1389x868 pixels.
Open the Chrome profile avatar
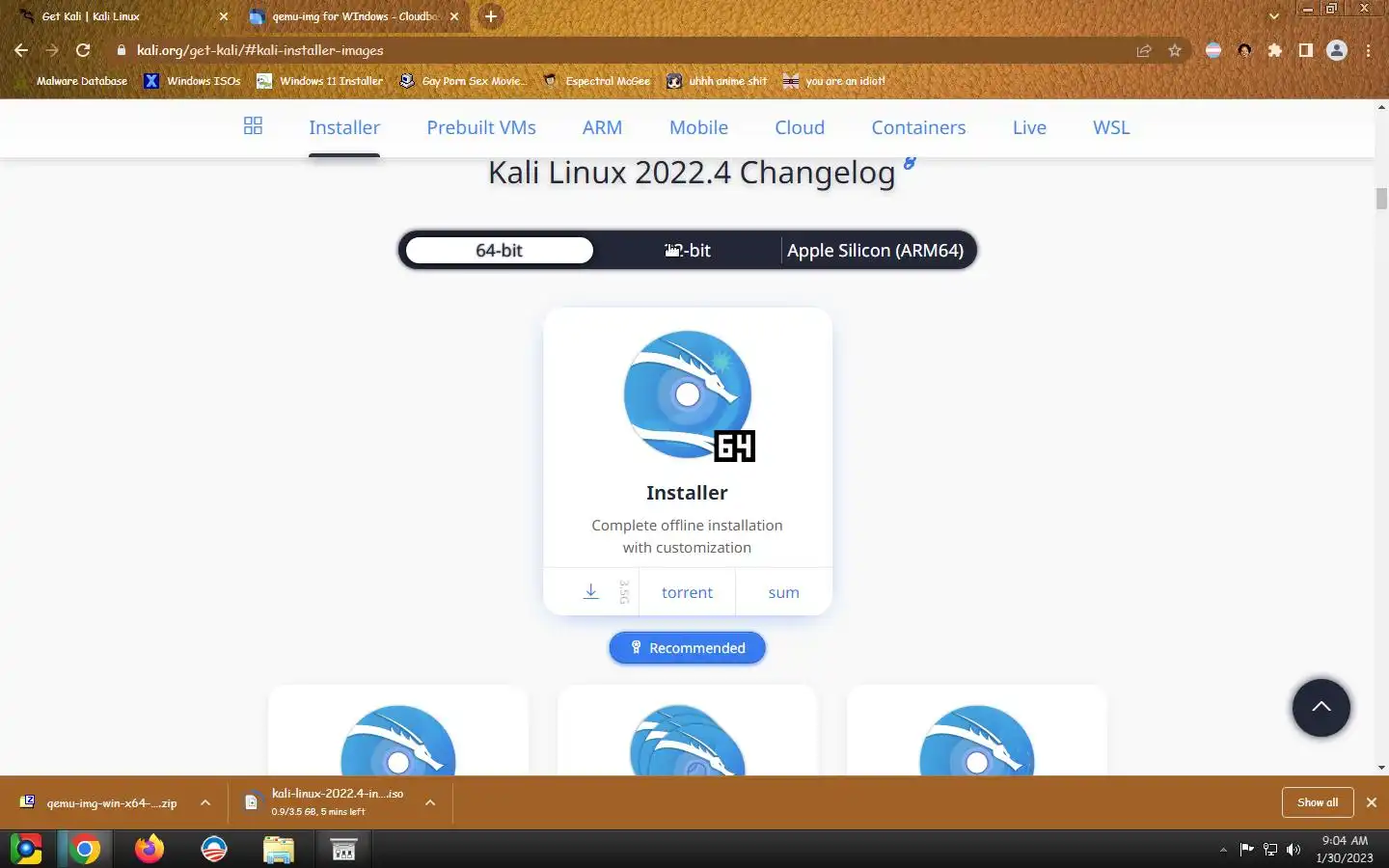[x=1337, y=50]
